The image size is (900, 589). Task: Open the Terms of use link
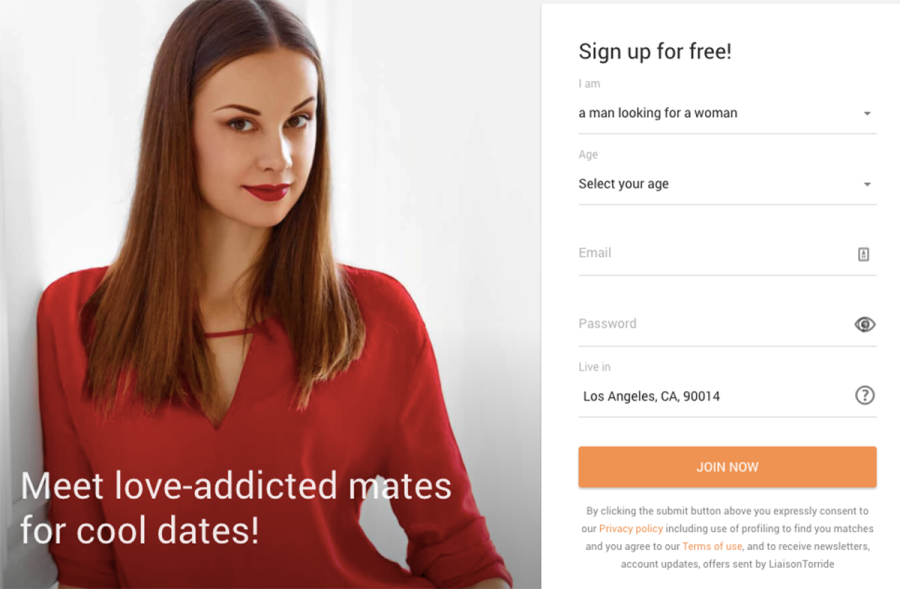(712, 547)
